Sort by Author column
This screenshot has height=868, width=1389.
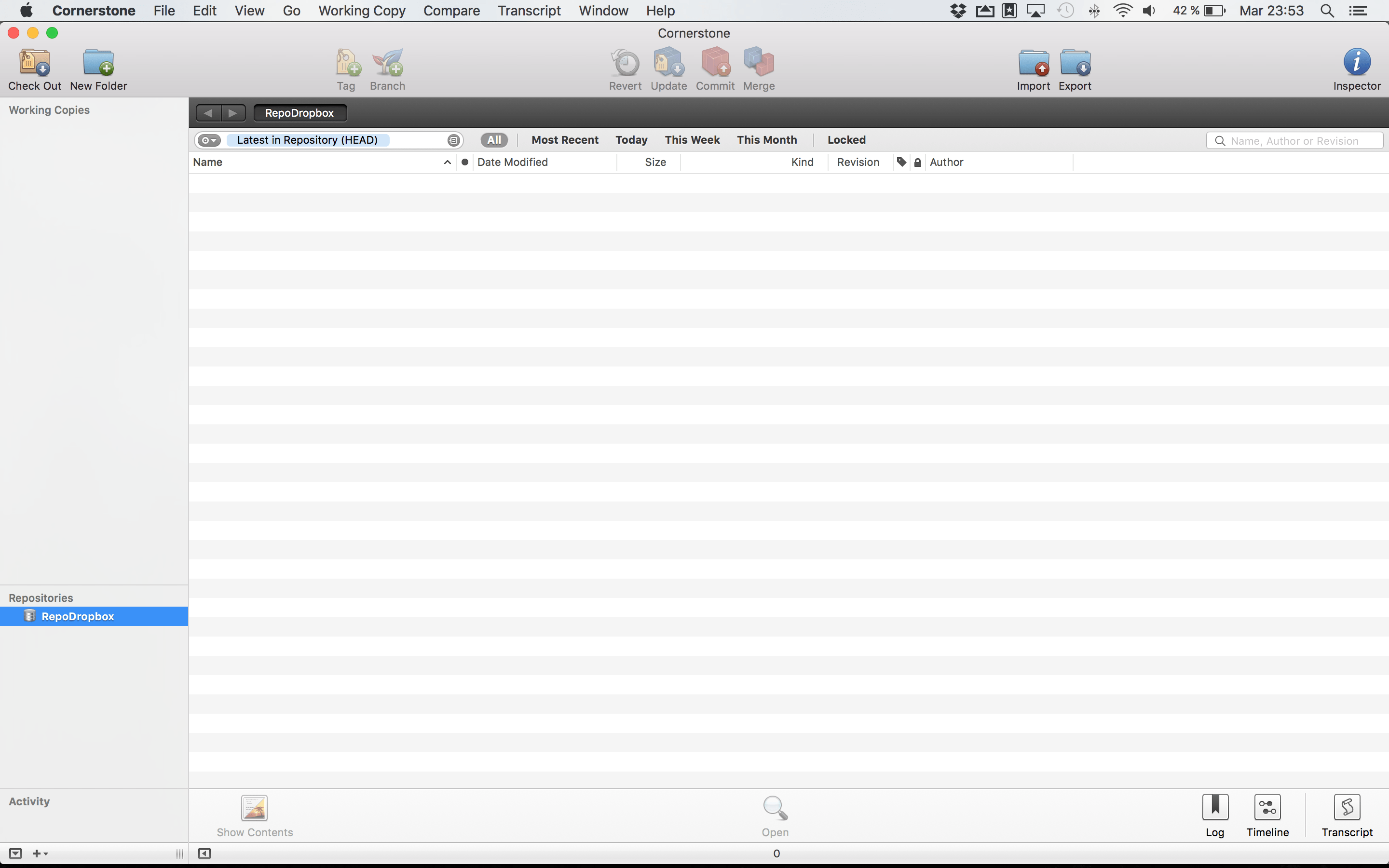pyautogui.click(x=999, y=163)
